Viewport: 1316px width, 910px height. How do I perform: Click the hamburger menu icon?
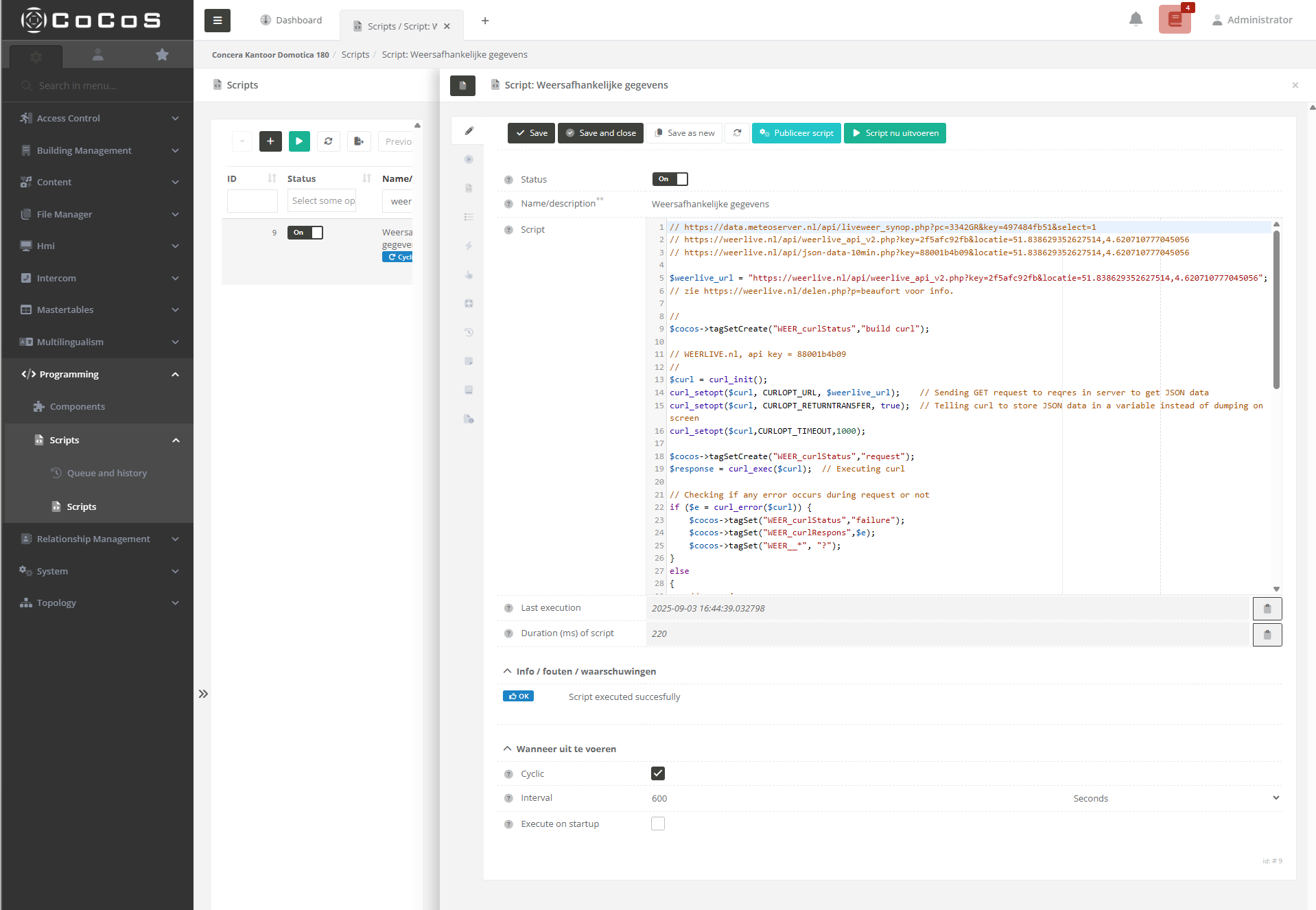218,21
